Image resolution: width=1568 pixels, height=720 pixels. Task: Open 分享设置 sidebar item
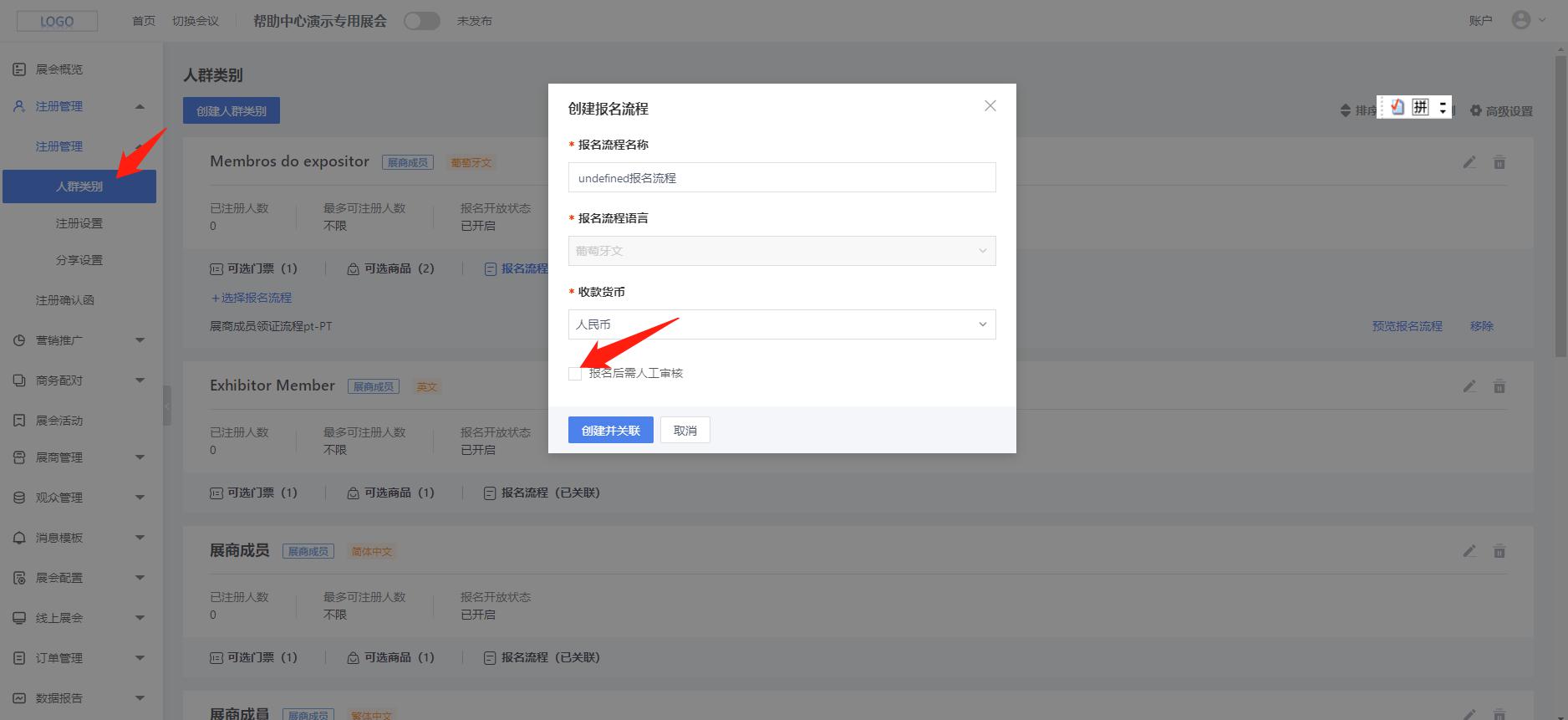[79, 260]
